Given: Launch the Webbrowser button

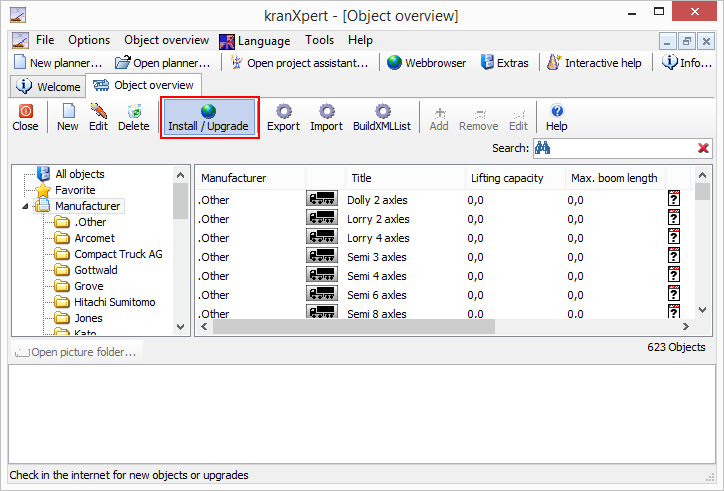Looking at the screenshot, I should [427, 63].
